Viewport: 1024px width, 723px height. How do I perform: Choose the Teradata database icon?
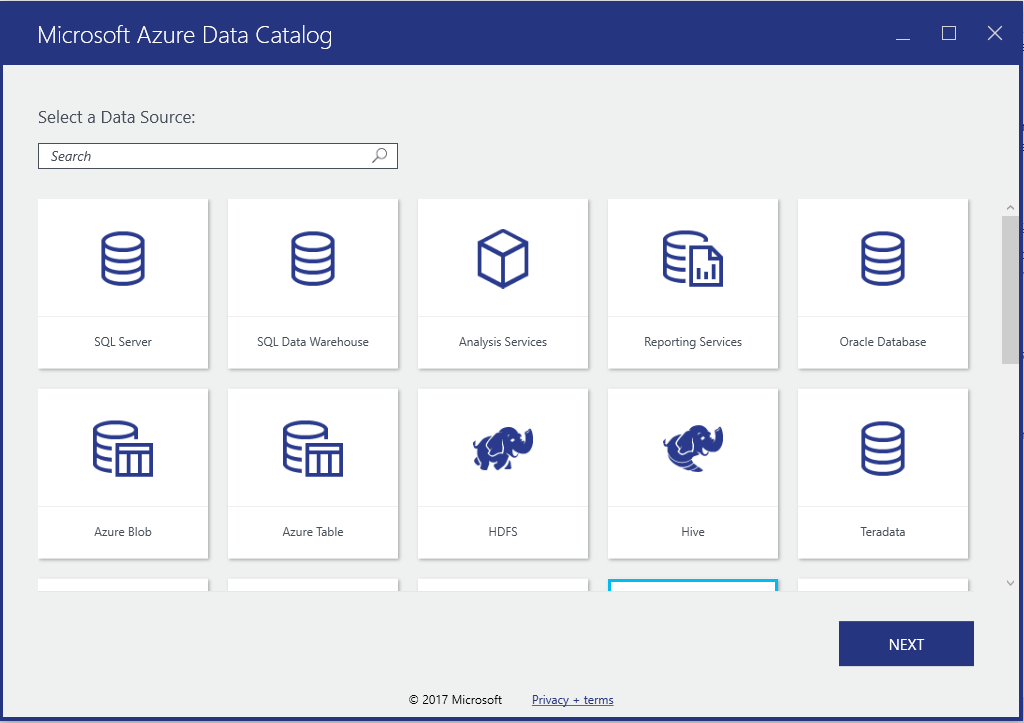(883, 448)
